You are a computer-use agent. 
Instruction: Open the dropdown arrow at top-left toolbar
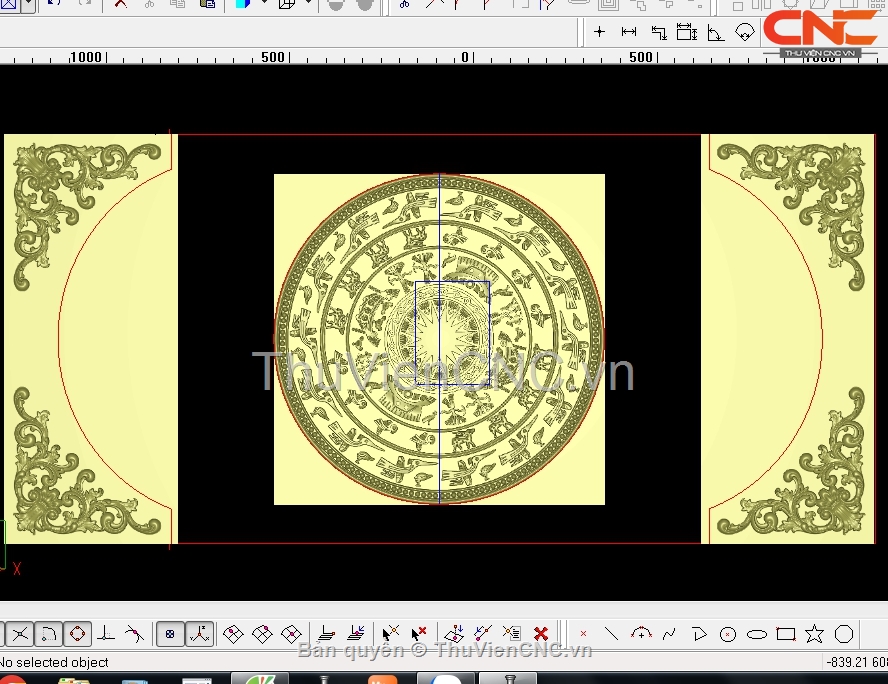27,4
